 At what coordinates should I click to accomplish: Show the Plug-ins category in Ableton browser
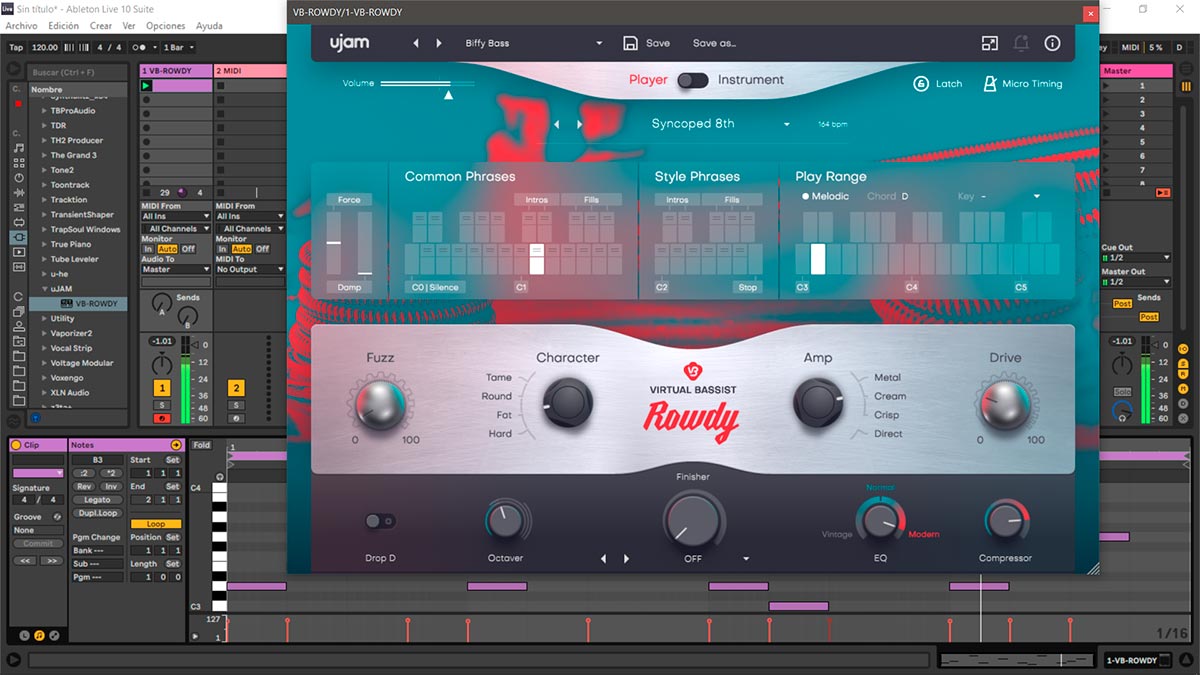click(x=19, y=237)
